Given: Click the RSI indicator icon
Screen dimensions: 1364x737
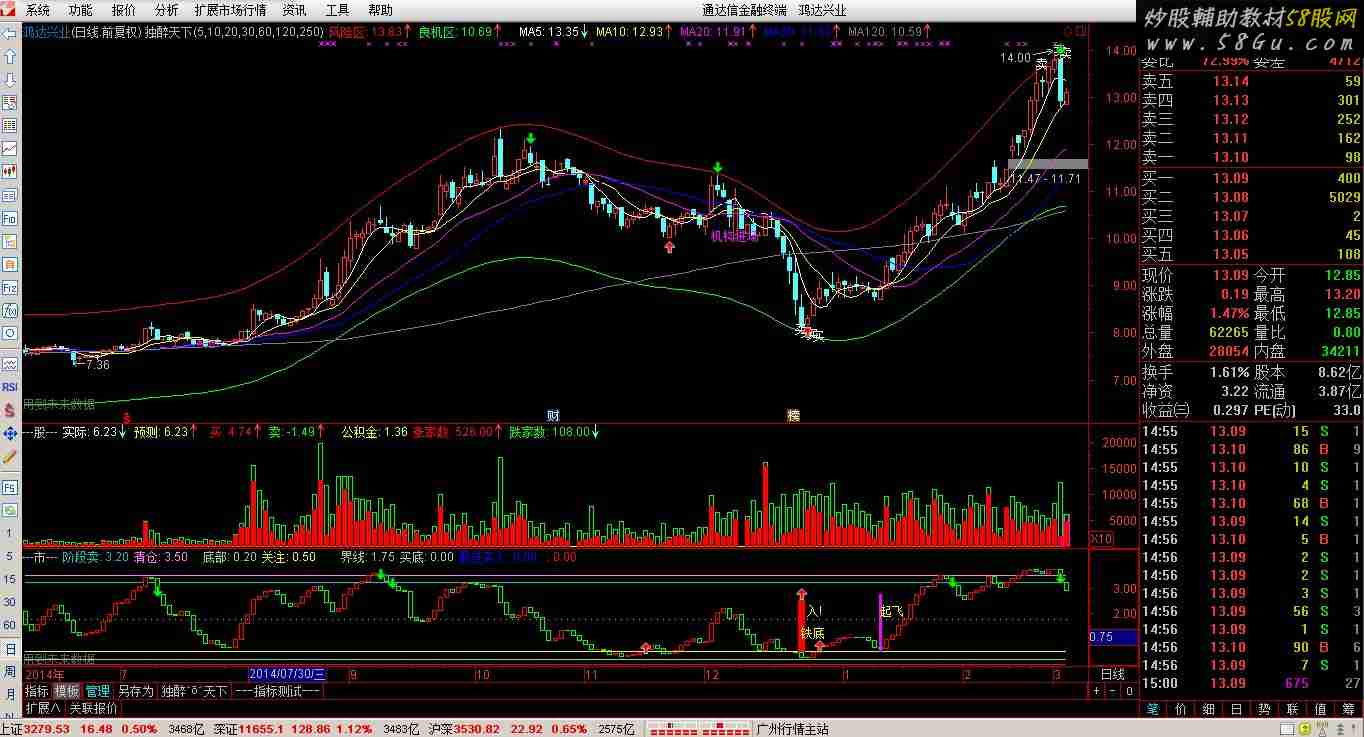Looking at the screenshot, I should [x=9, y=386].
